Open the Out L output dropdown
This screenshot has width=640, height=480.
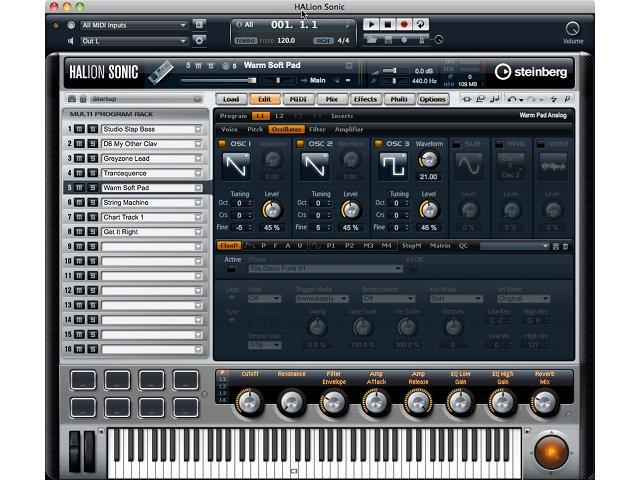(133, 41)
